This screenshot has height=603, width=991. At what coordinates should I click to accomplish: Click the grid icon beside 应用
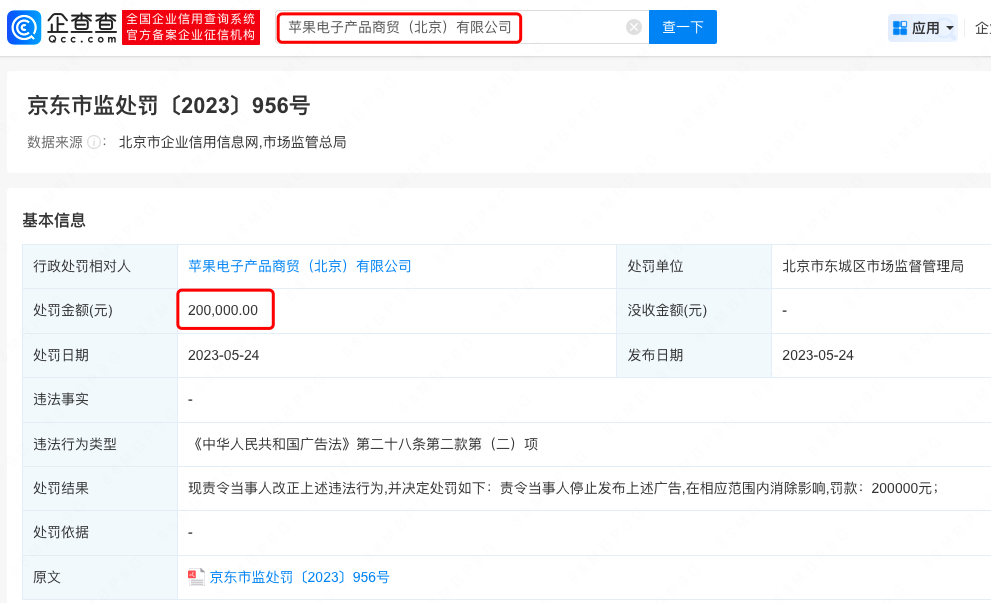pyautogui.click(x=899, y=28)
